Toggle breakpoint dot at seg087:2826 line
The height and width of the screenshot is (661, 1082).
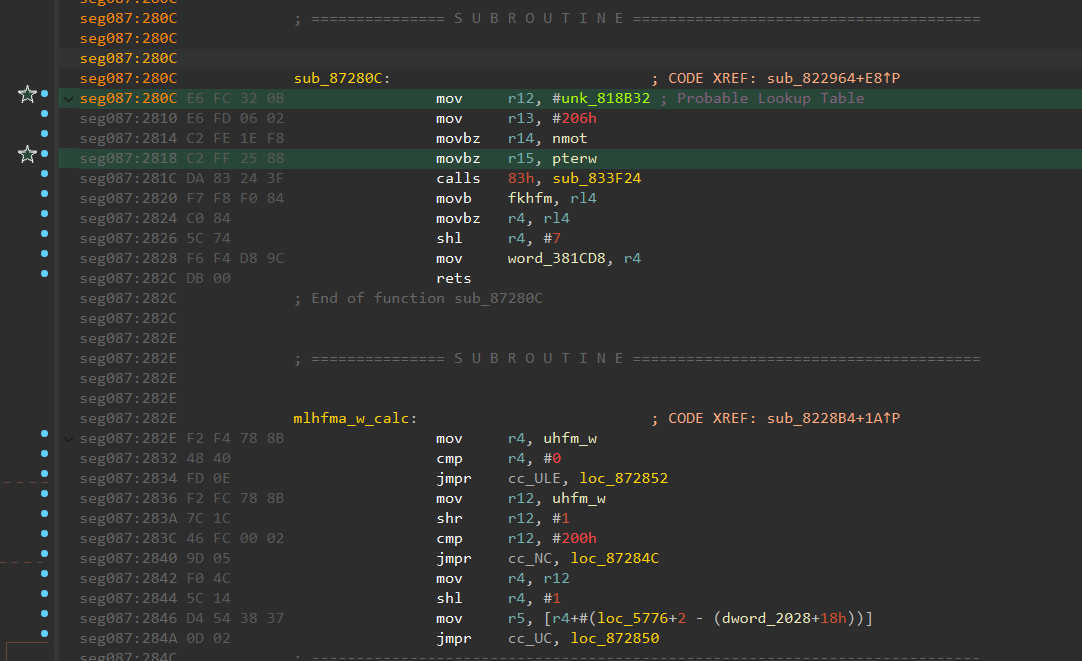(x=44, y=233)
